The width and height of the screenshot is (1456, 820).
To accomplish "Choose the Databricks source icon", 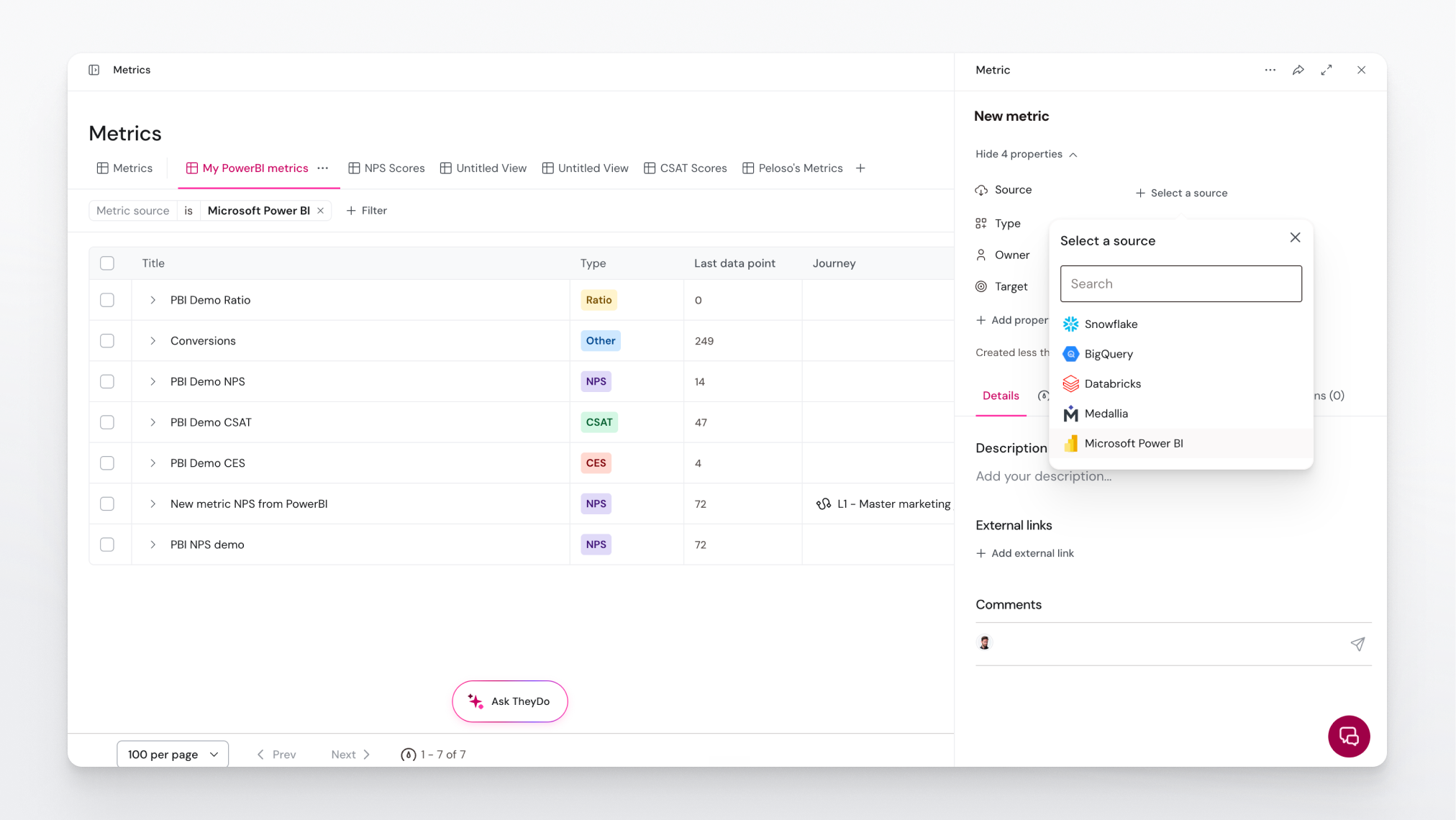I will pyautogui.click(x=1070, y=384).
